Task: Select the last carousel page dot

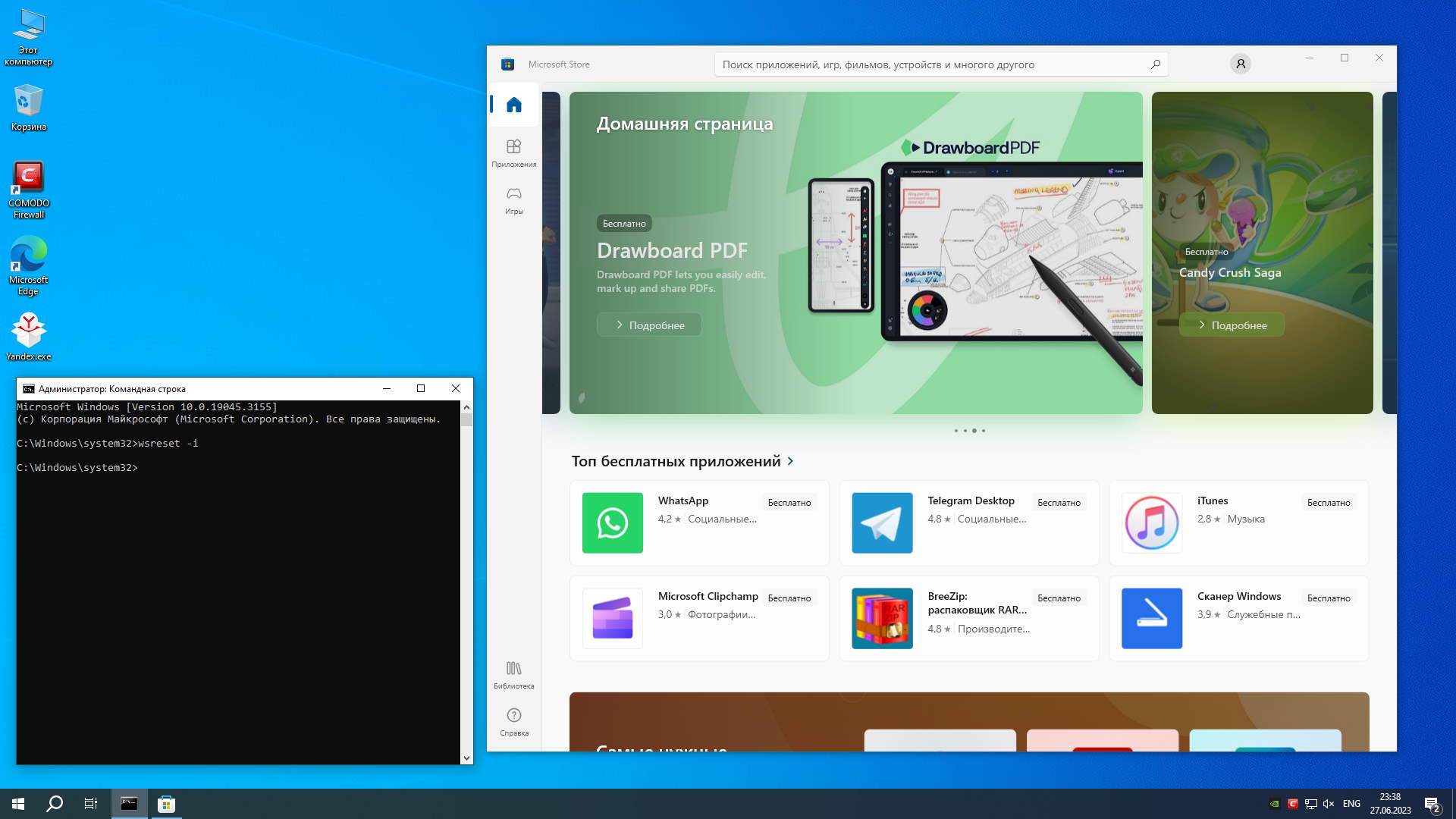Action: [x=984, y=431]
